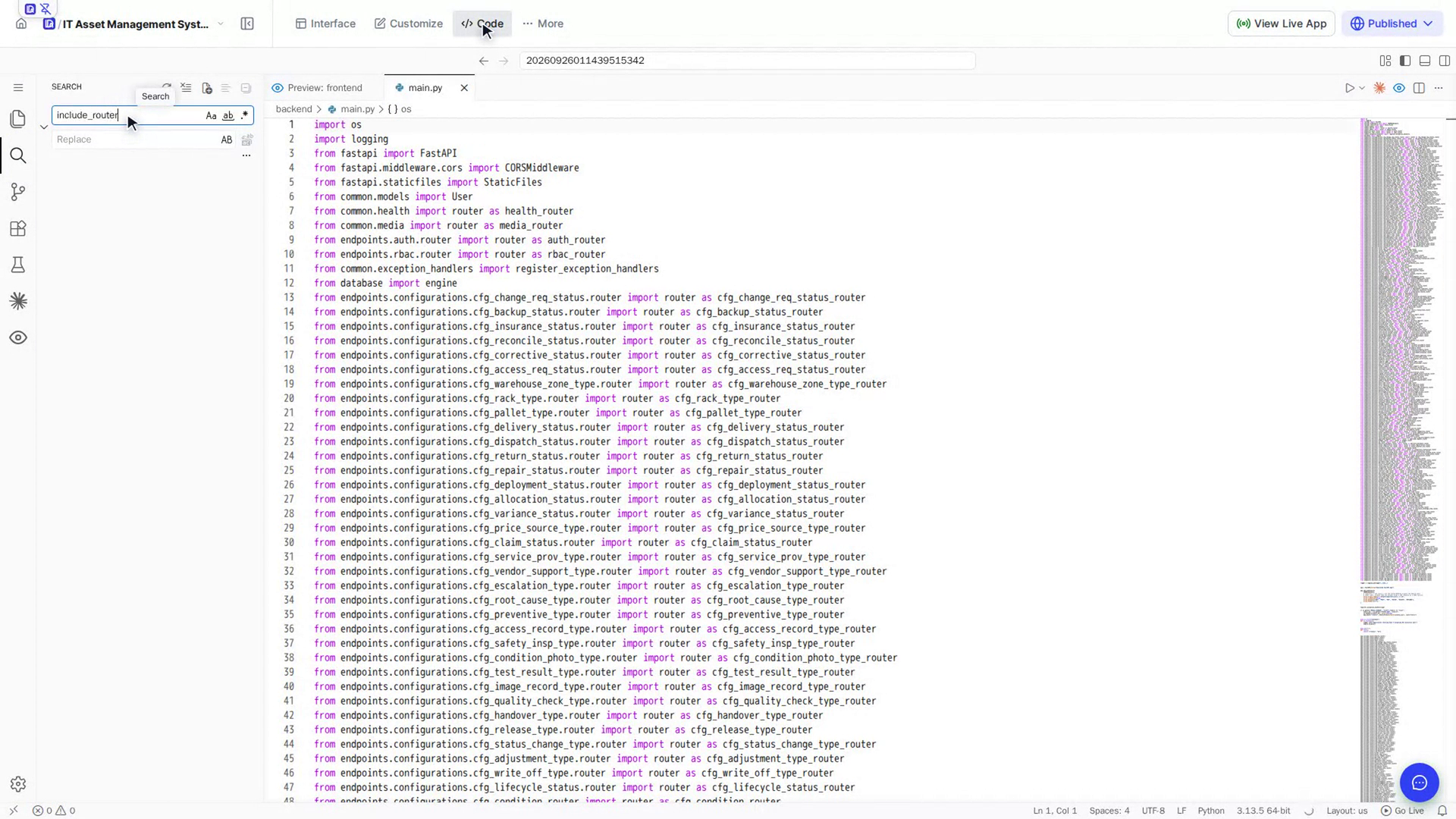Toggle Use Regular Expression option
This screenshot has width=1456, height=819.
[244, 115]
